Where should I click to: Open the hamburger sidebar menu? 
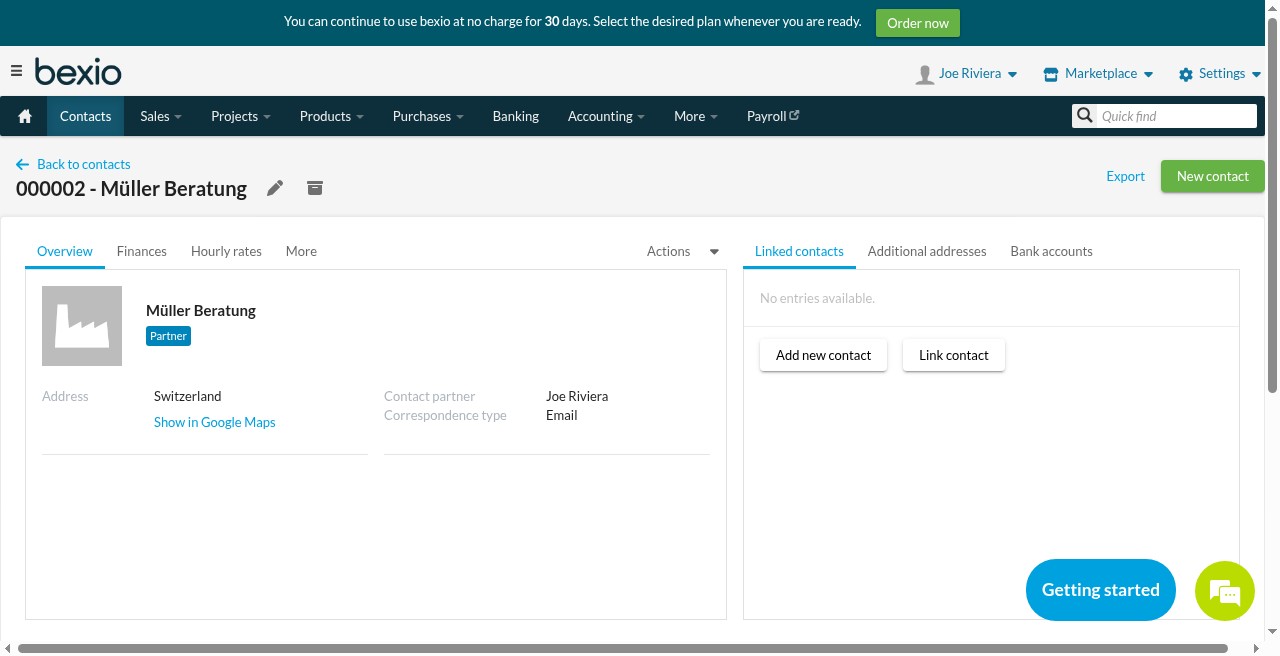click(16, 71)
